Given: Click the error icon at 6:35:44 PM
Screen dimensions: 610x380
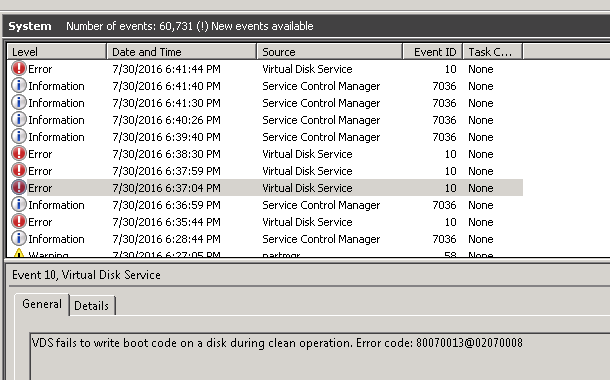Looking at the screenshot, I should pyautogui.click(x=19, y=221).
